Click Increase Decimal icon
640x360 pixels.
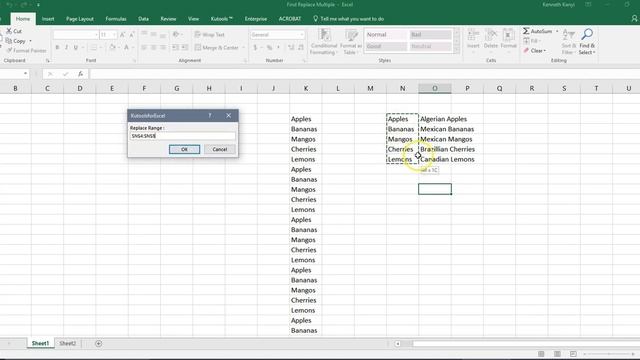pos(291,48)
